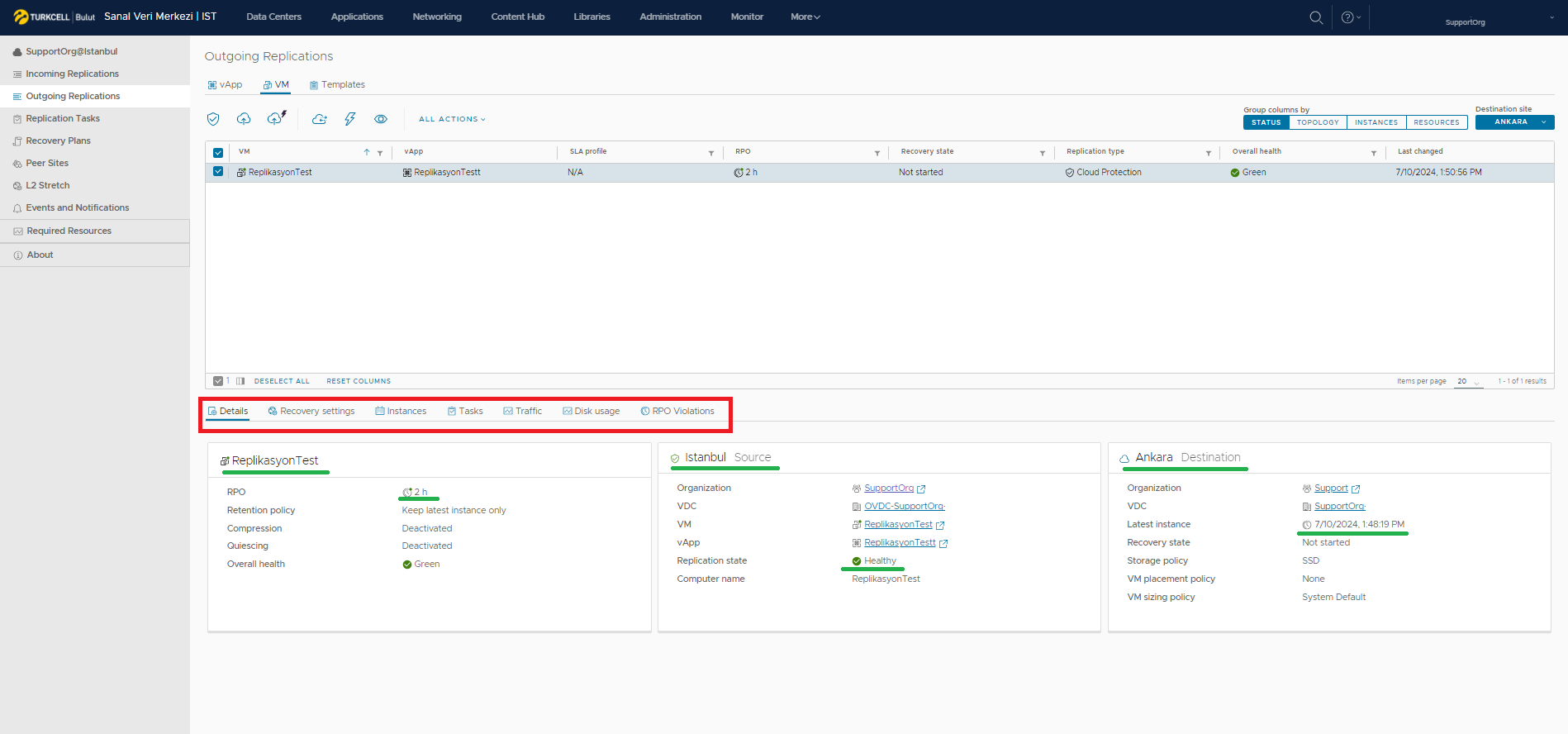1568x734 pixels.
Task: Click RESET COLUMNS below the table
Action: tap(359, 381)
